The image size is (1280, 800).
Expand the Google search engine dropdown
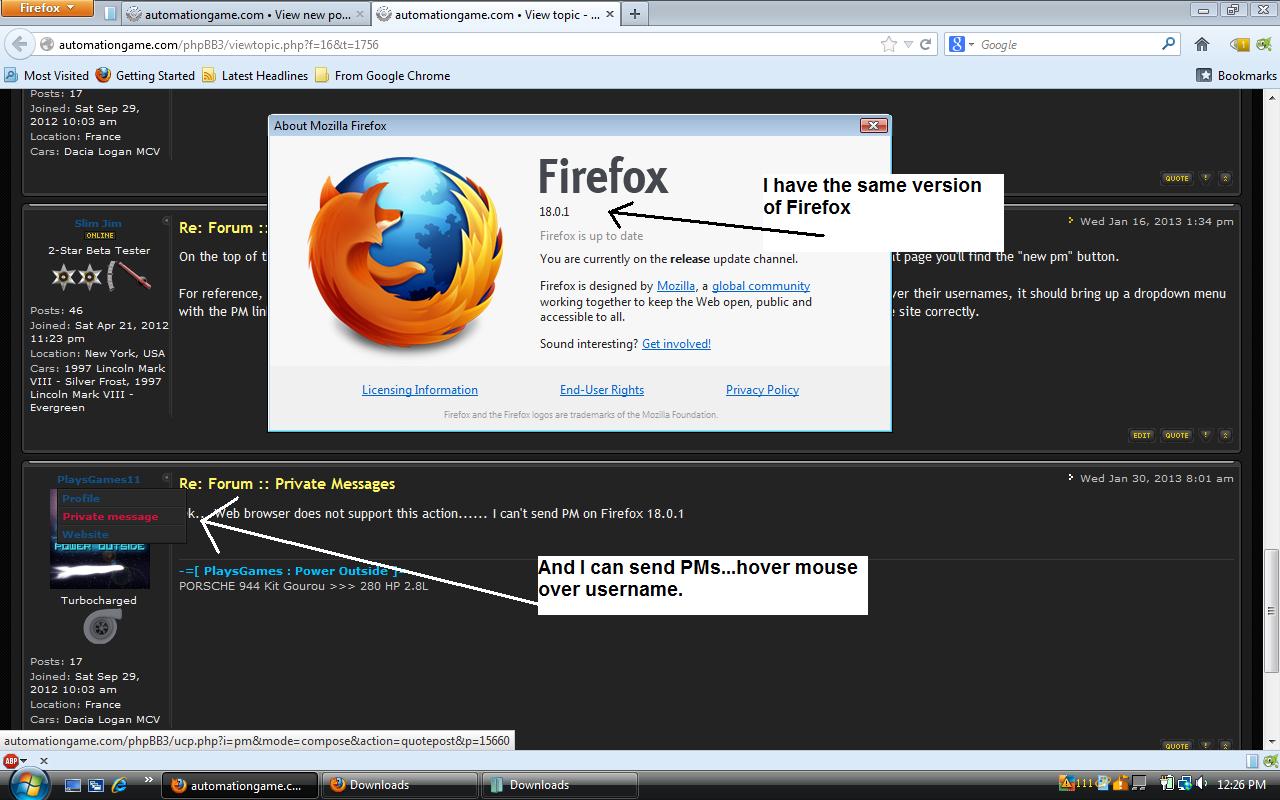962,44
